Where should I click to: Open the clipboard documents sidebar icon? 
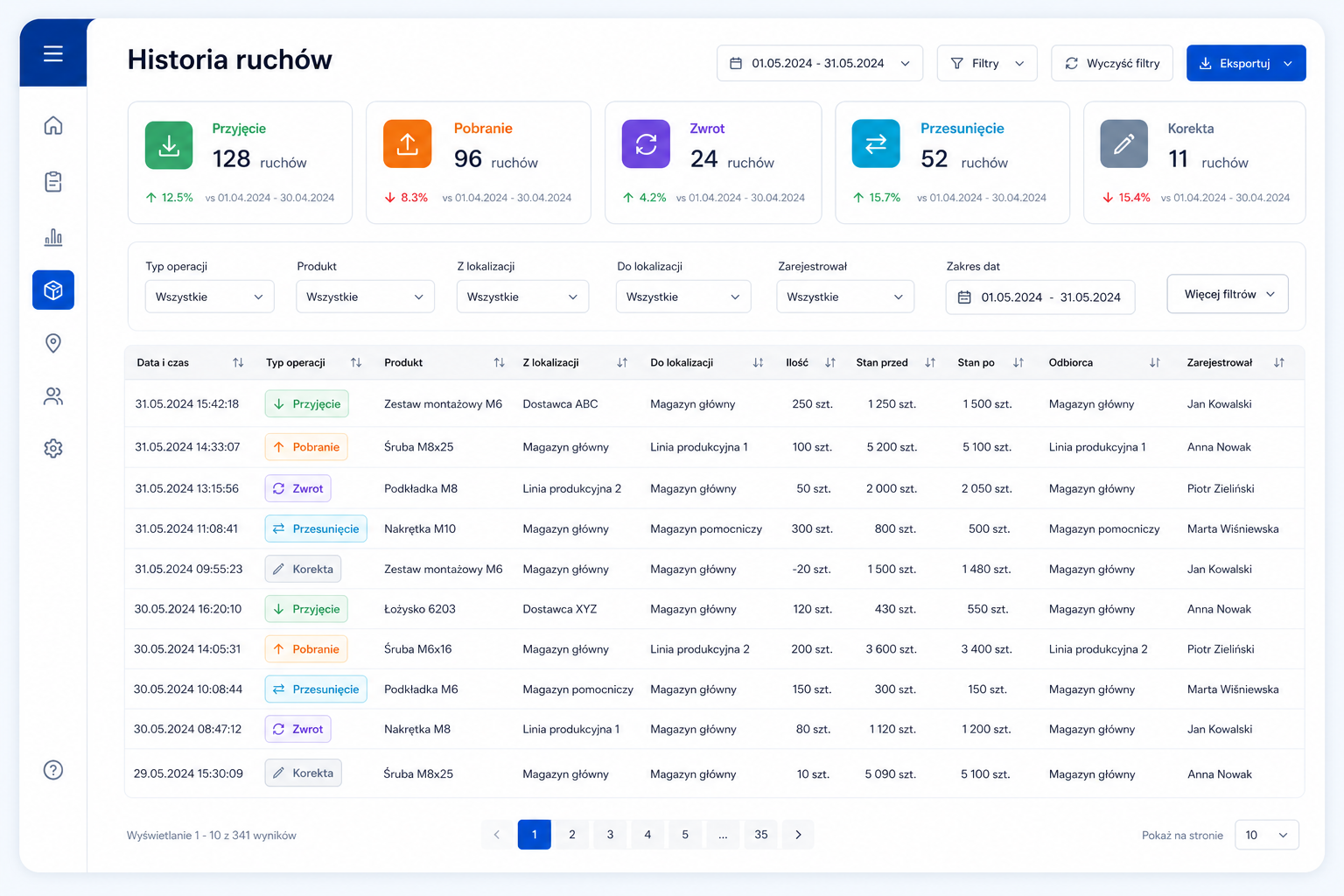(53, 181)
